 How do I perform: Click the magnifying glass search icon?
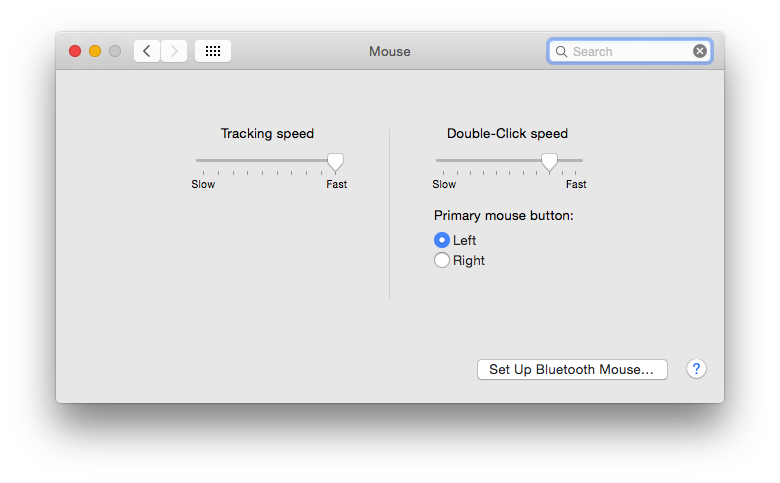[561, 51]
